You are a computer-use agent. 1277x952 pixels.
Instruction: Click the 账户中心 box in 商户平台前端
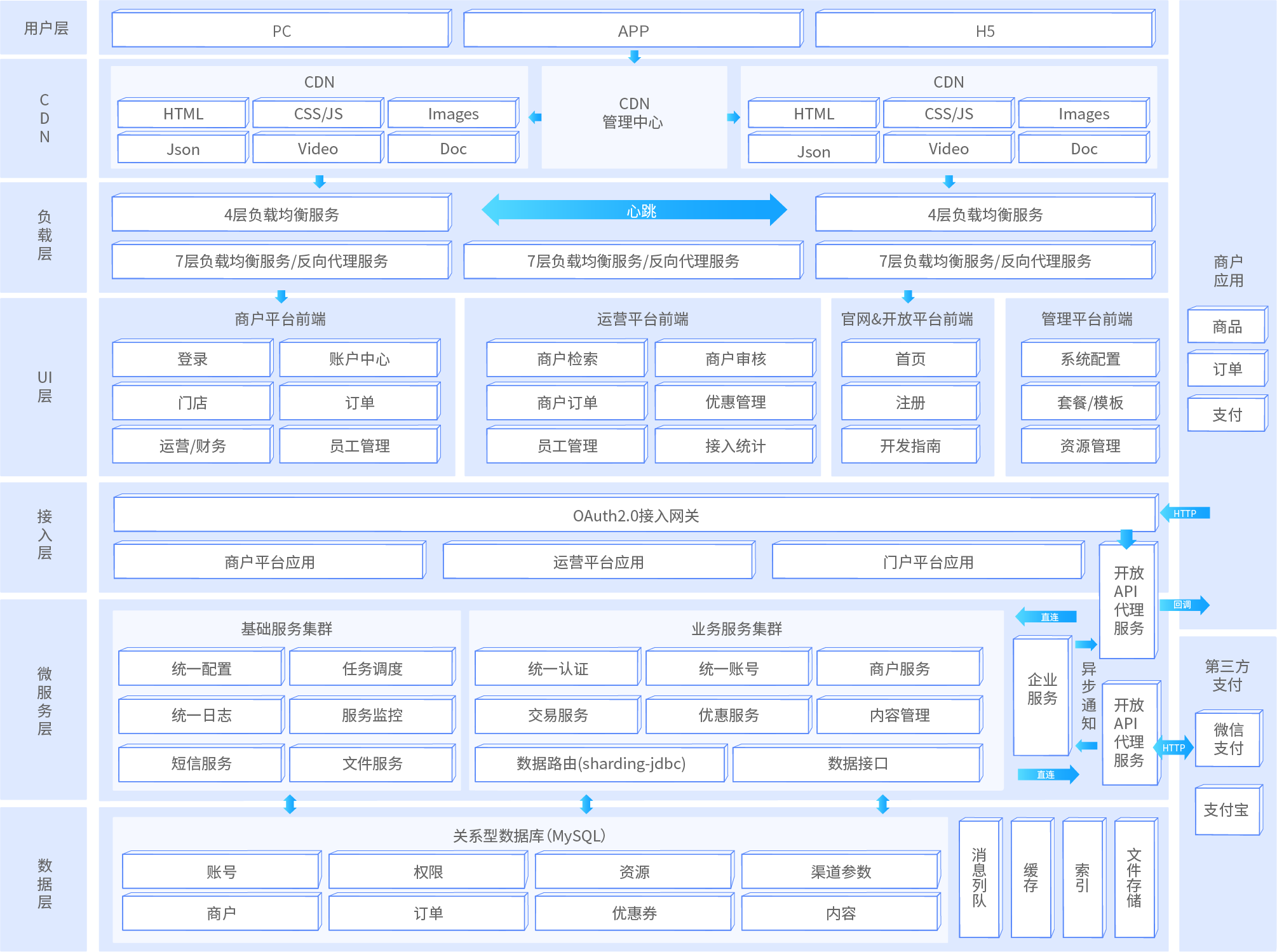359,359
